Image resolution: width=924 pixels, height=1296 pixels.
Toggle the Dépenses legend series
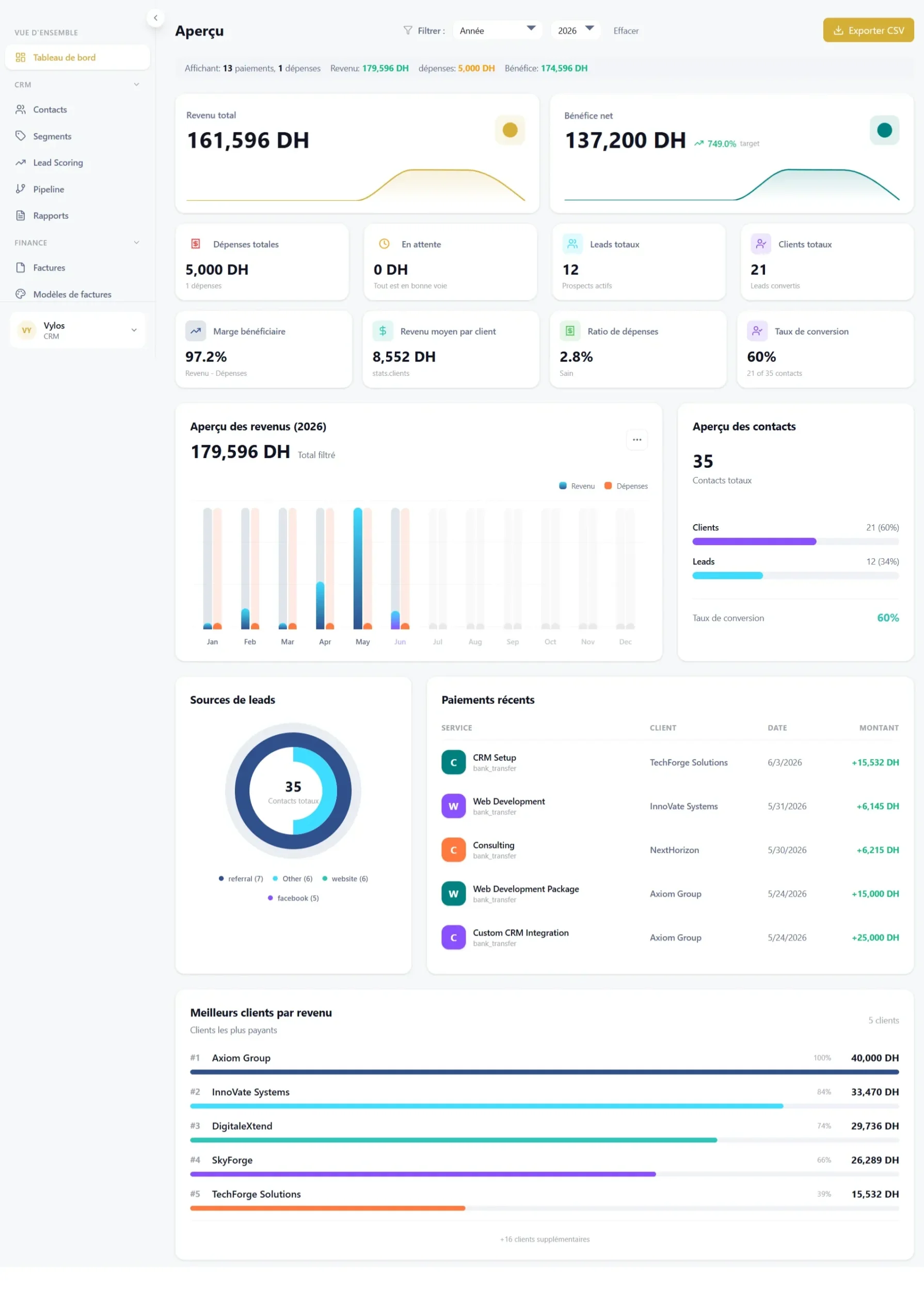[x=626, y=486]
